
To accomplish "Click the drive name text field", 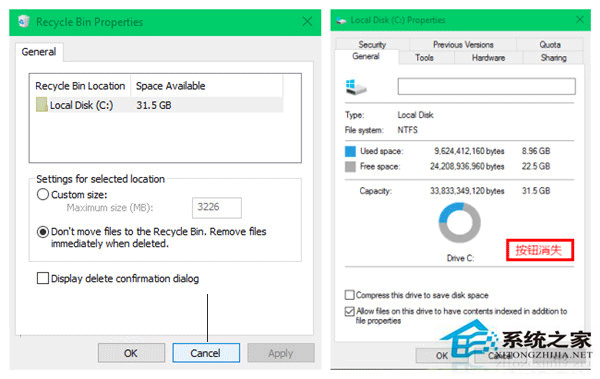I will point(486,86).
